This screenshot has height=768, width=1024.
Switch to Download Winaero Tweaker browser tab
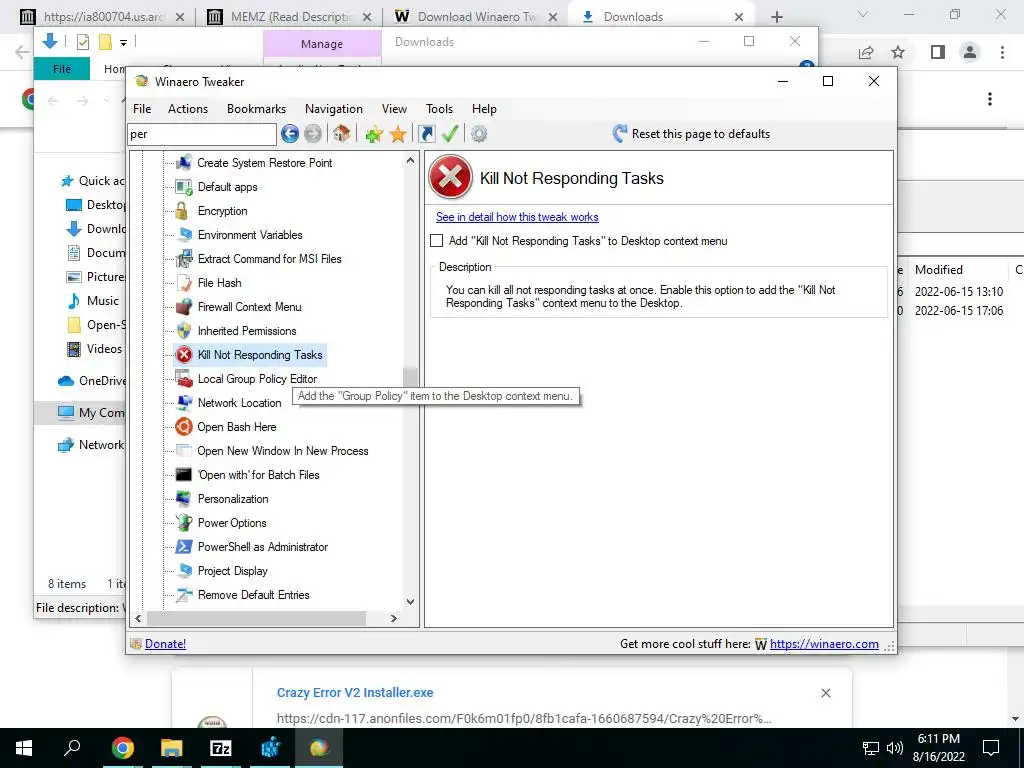click(477, 17)
